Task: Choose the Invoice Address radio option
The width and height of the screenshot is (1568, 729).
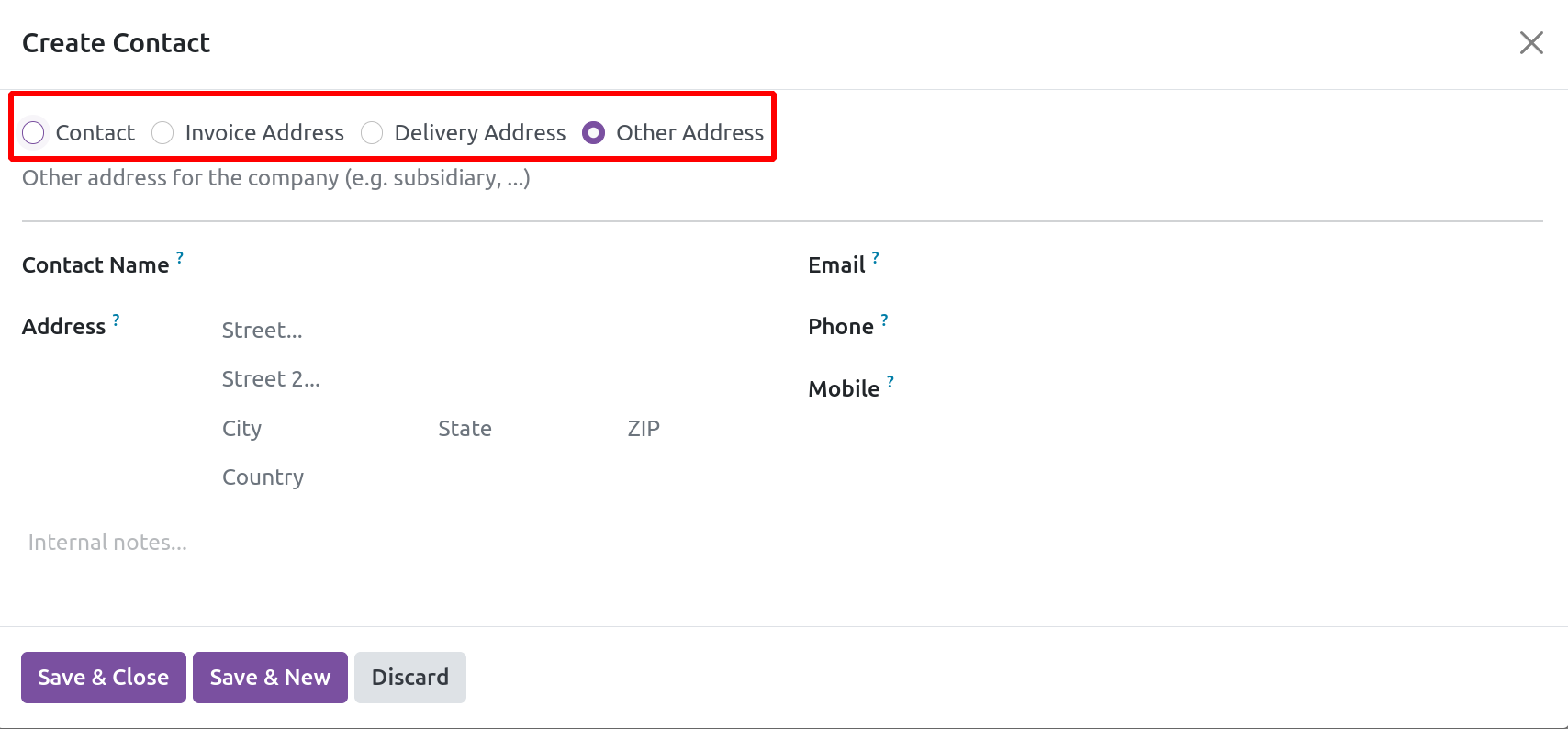Action: tap(163, 133)
